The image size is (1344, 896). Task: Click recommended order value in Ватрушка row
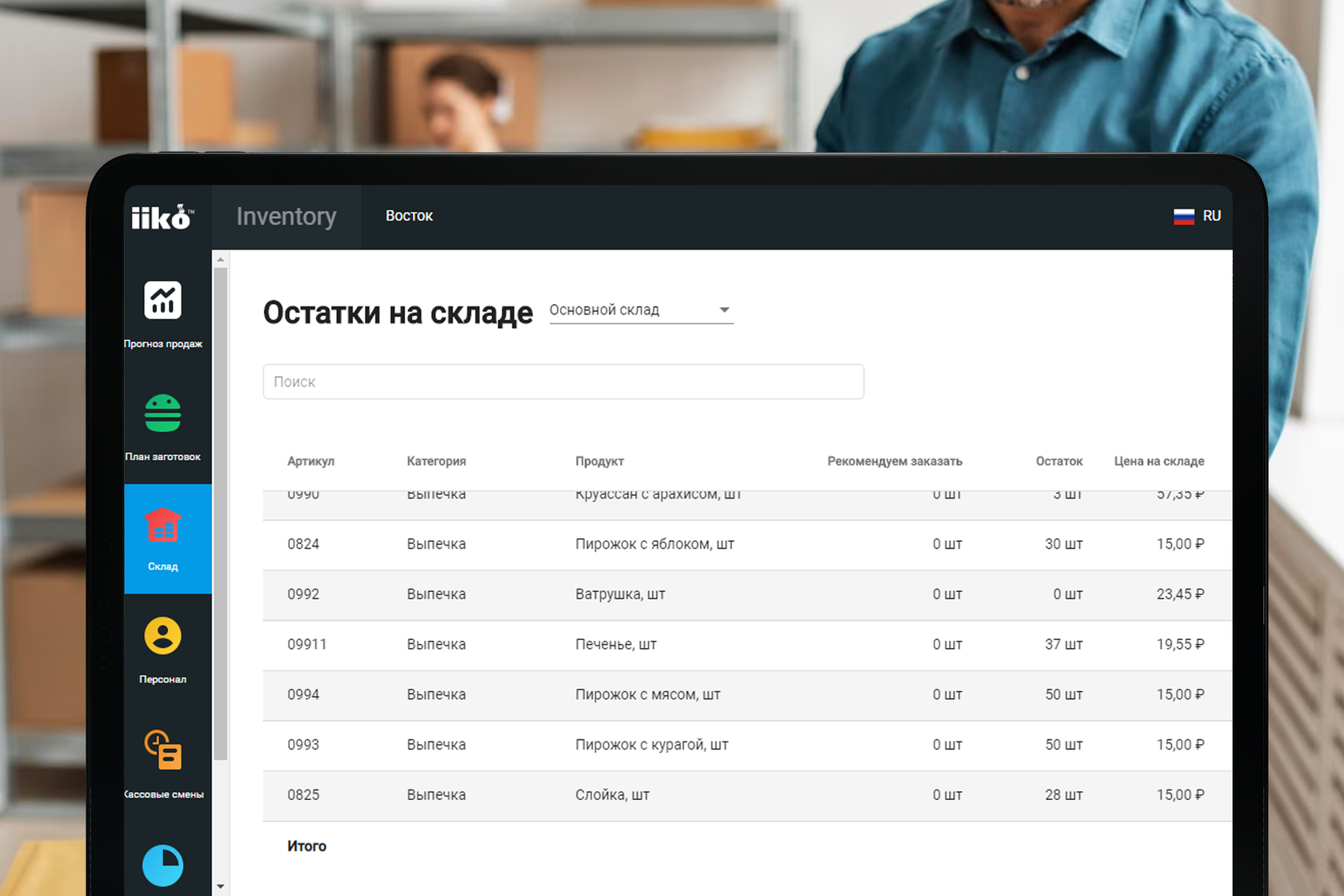click(947, 594)
